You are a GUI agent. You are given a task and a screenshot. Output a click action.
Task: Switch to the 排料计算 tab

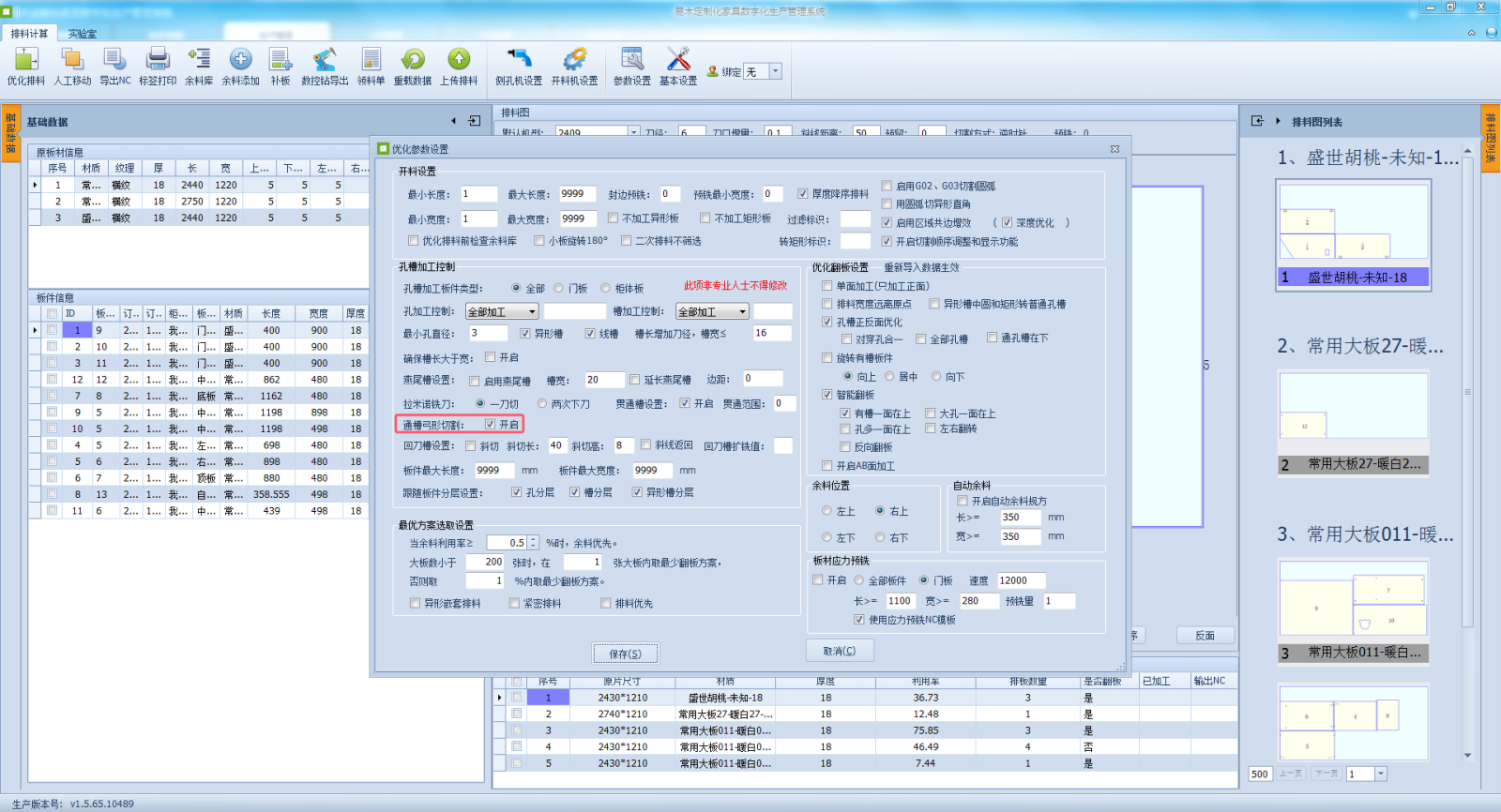coord(29,34)
